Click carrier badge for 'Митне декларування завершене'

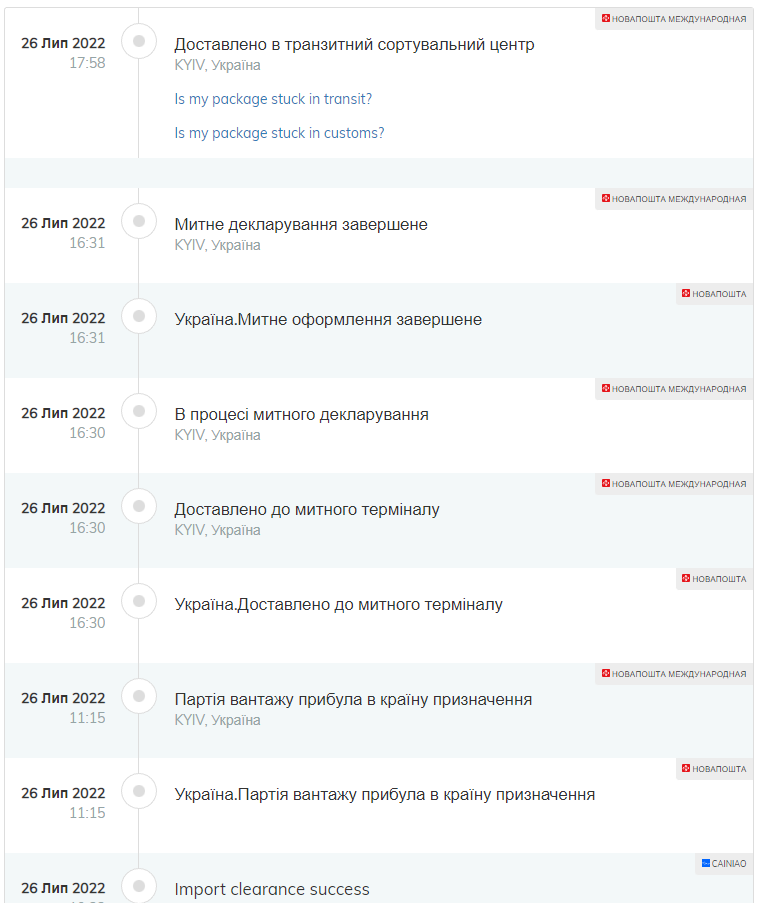coord(674,199)
